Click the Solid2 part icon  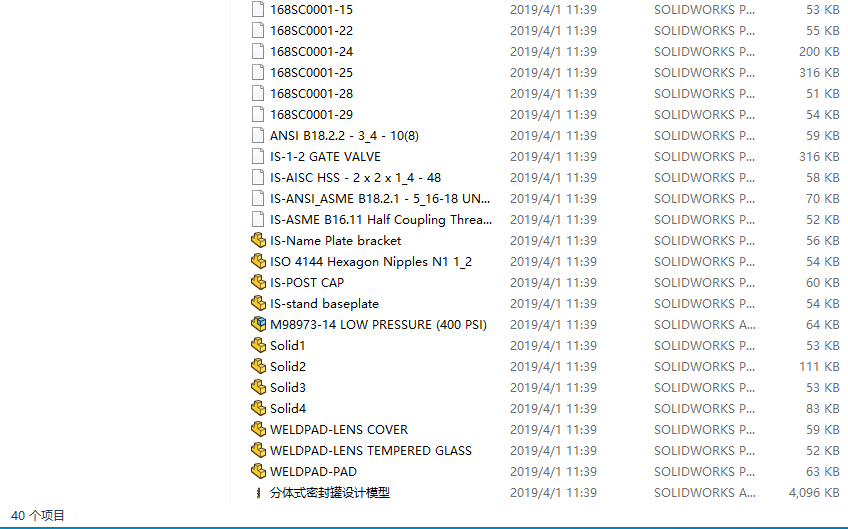click(x=259, y=367)
